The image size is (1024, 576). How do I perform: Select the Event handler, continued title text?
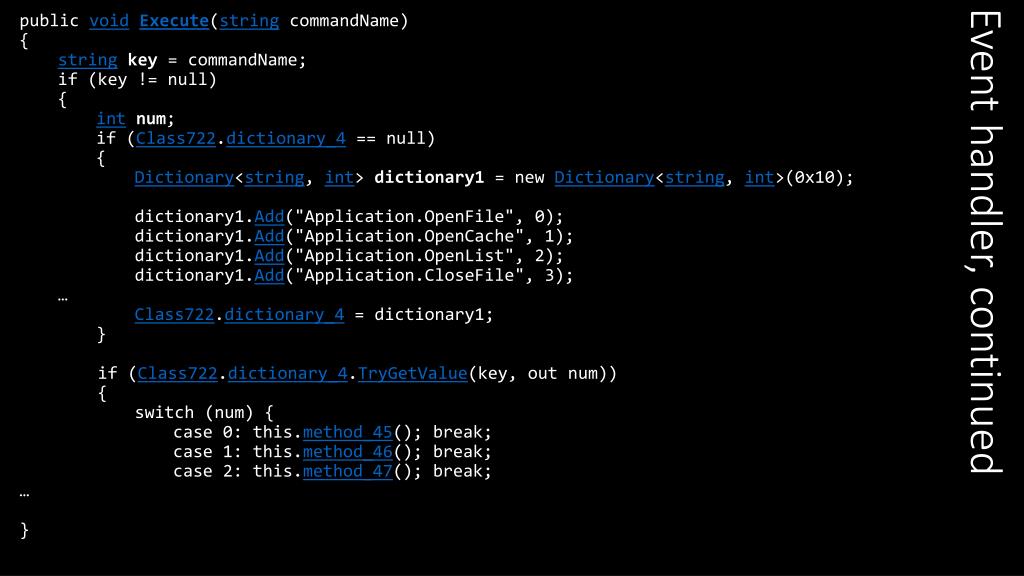coord(985,242)
